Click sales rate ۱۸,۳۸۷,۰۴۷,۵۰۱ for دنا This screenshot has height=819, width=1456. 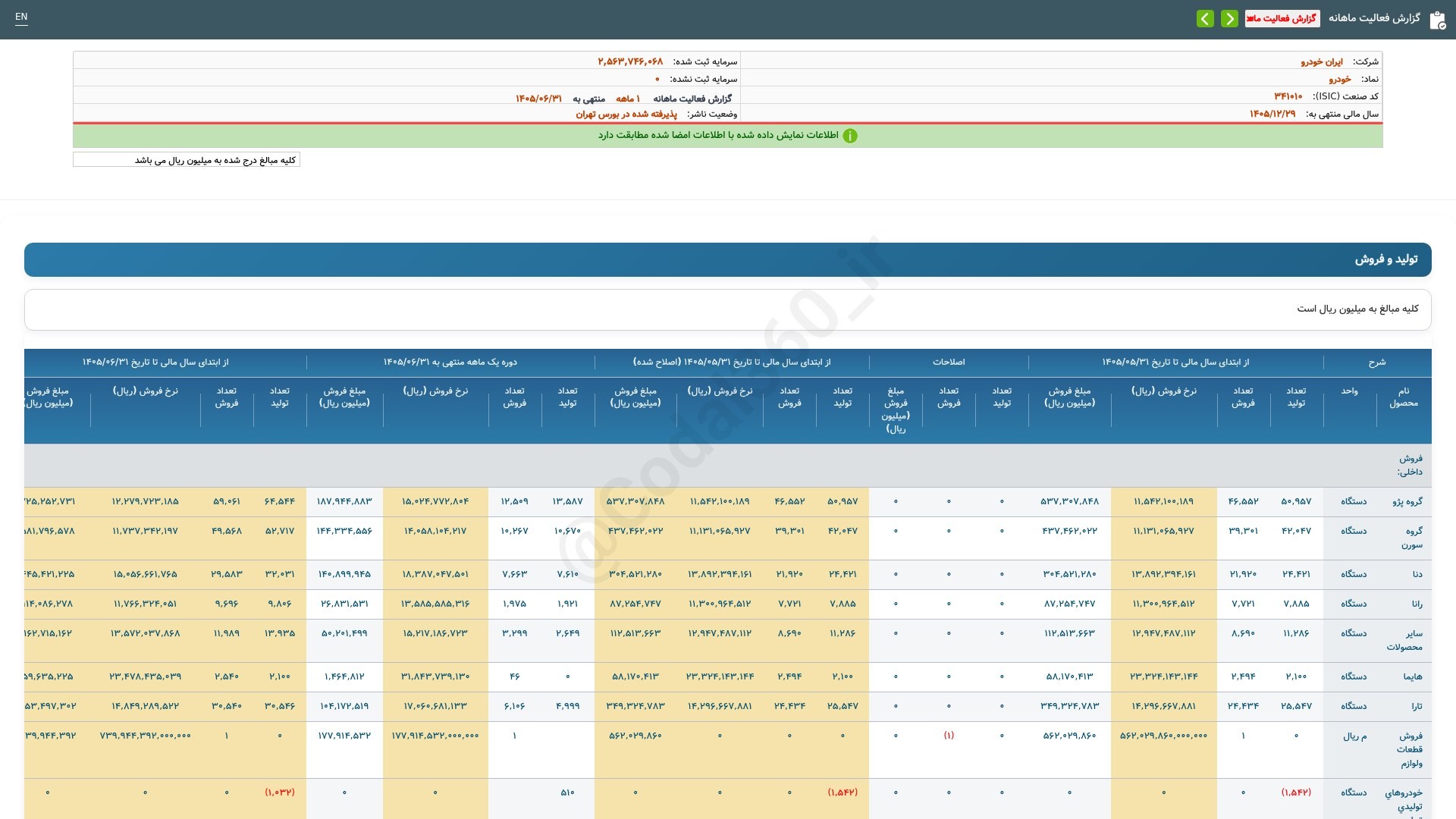pos(435,574)
